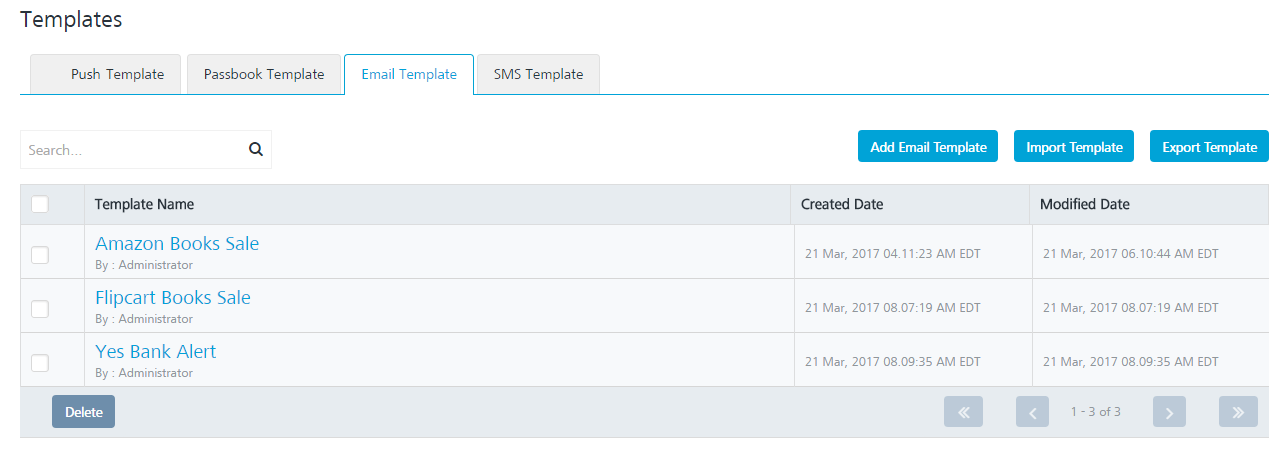Viewport: 1280px width, 450px height.
Task: Switch to the Passbook Template tab
Action: pos(264,74)
